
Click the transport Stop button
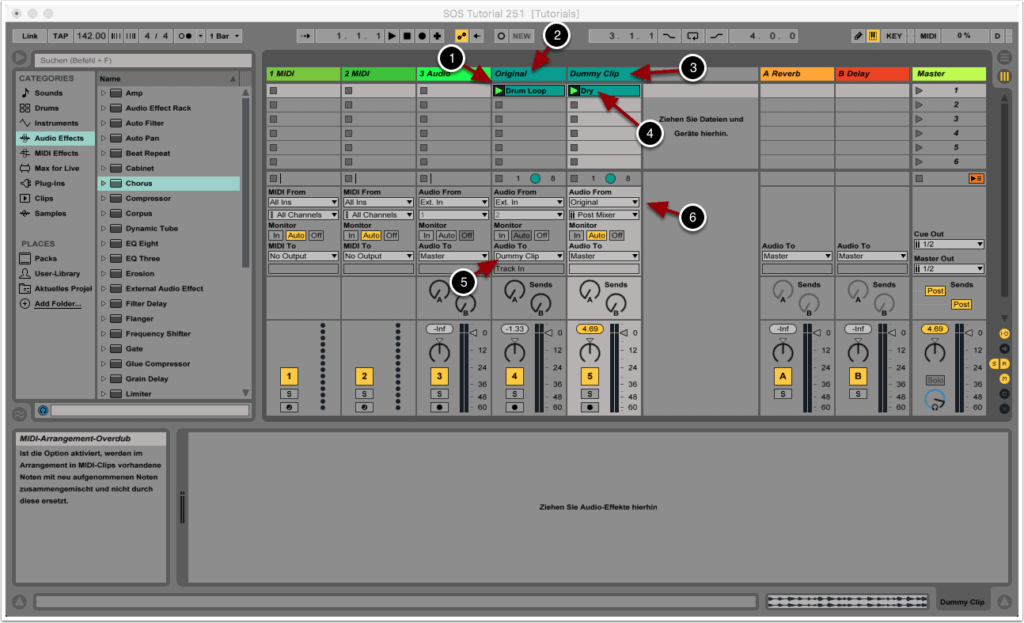pyautogui.click(x=407, y=36)
